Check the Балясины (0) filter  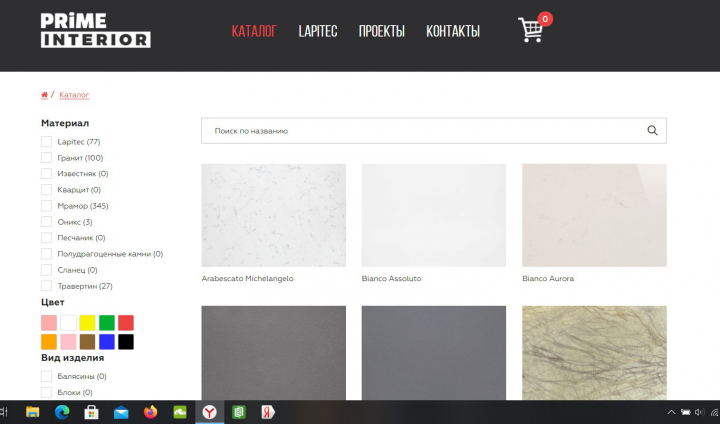(x=46, y=376)
